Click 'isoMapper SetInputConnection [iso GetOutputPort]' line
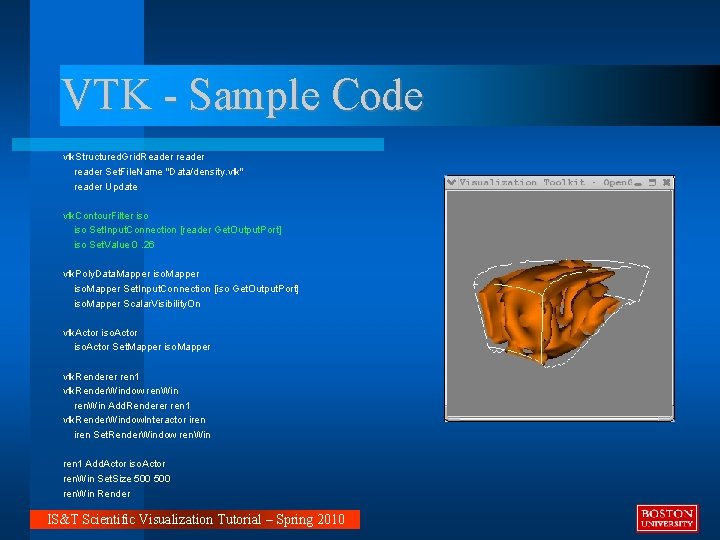The width and height of the screenshot is (720, 540). coord(186,289)
